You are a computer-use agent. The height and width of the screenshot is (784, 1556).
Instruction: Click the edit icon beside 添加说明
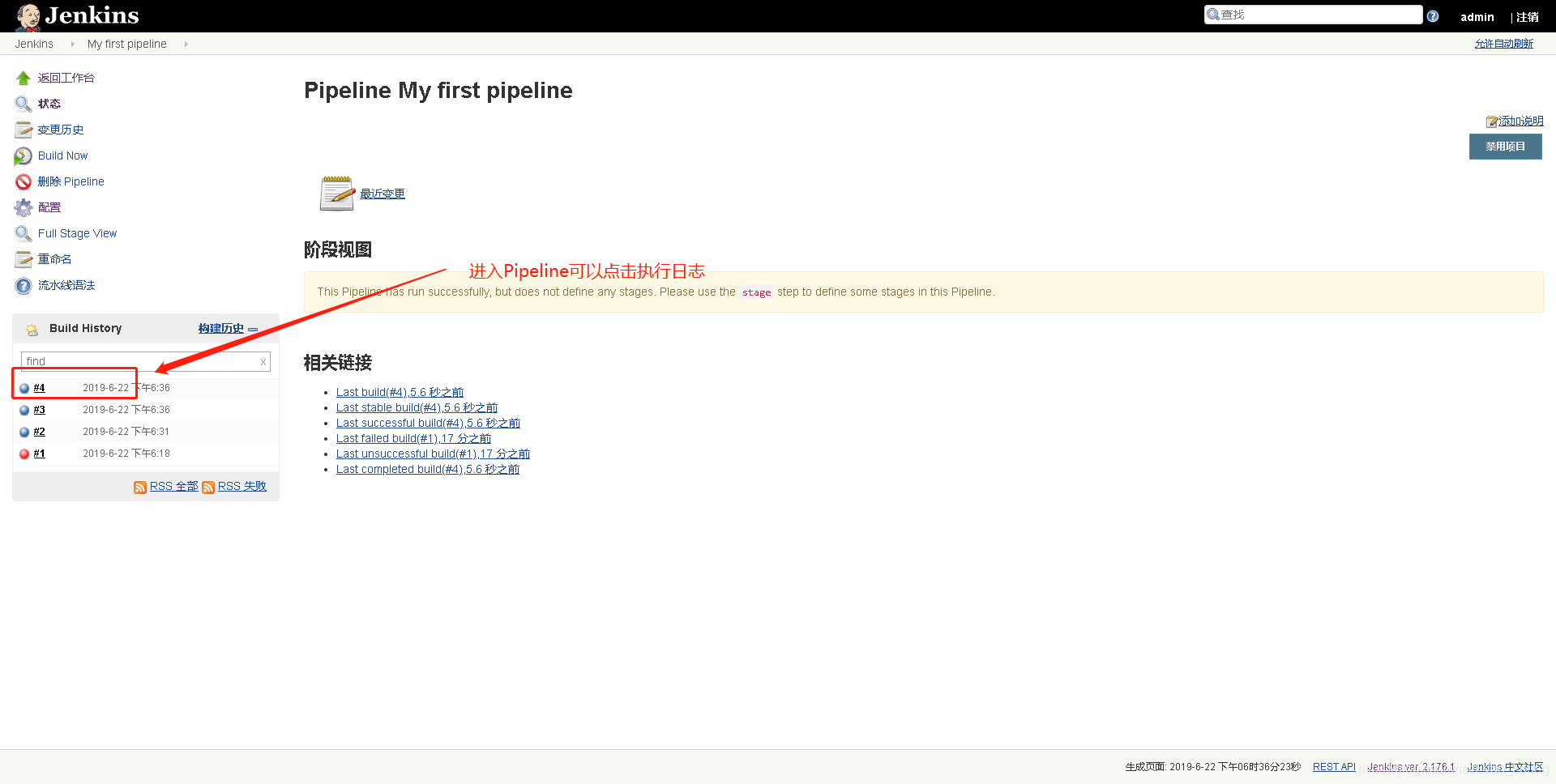coord(1491,121)
